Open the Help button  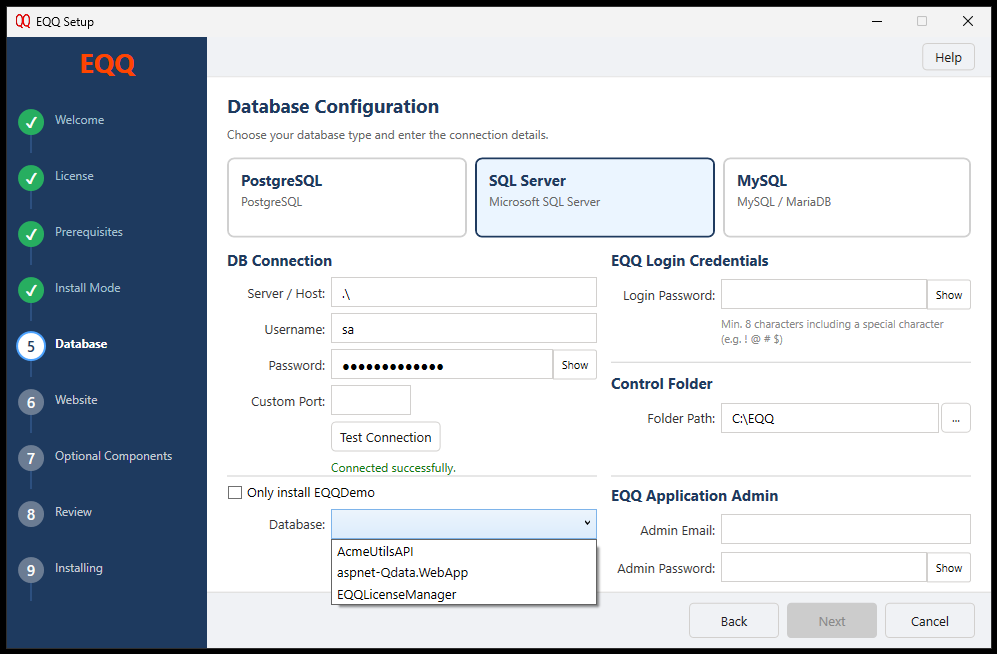(948, 57)
